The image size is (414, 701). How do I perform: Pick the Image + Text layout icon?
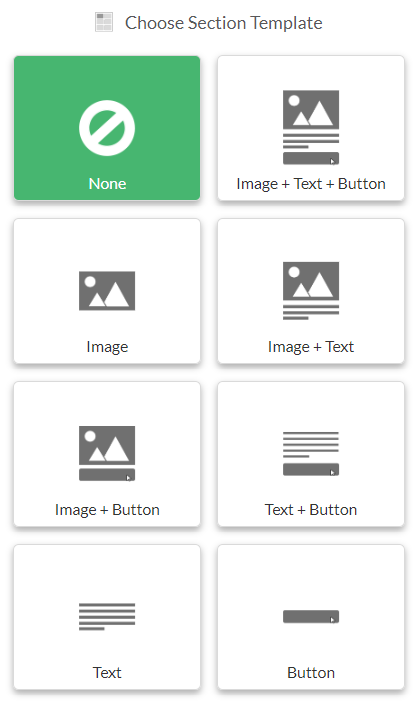tap(311, 291)
